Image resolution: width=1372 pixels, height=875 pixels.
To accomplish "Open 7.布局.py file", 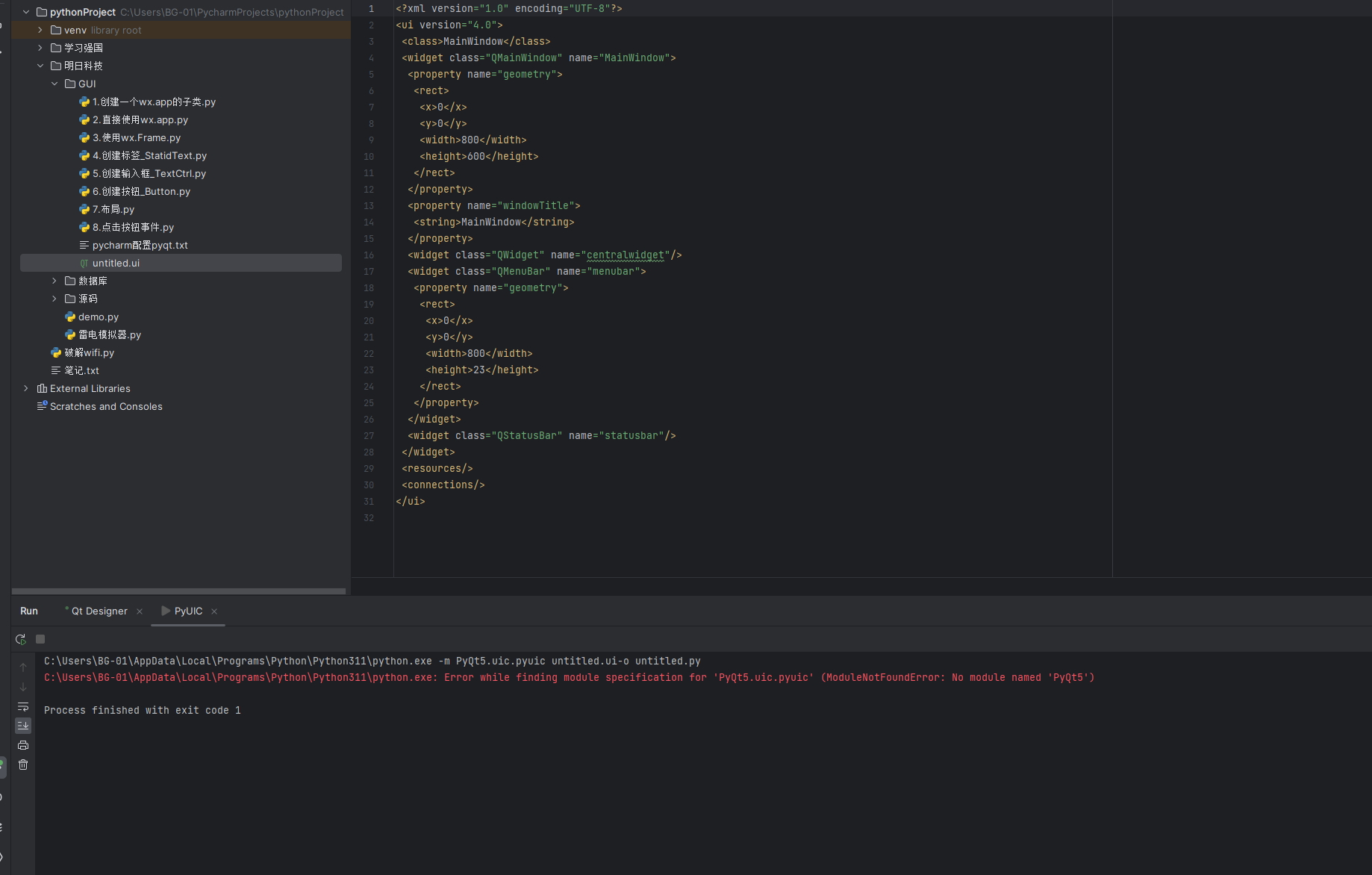I will point(113,209).
